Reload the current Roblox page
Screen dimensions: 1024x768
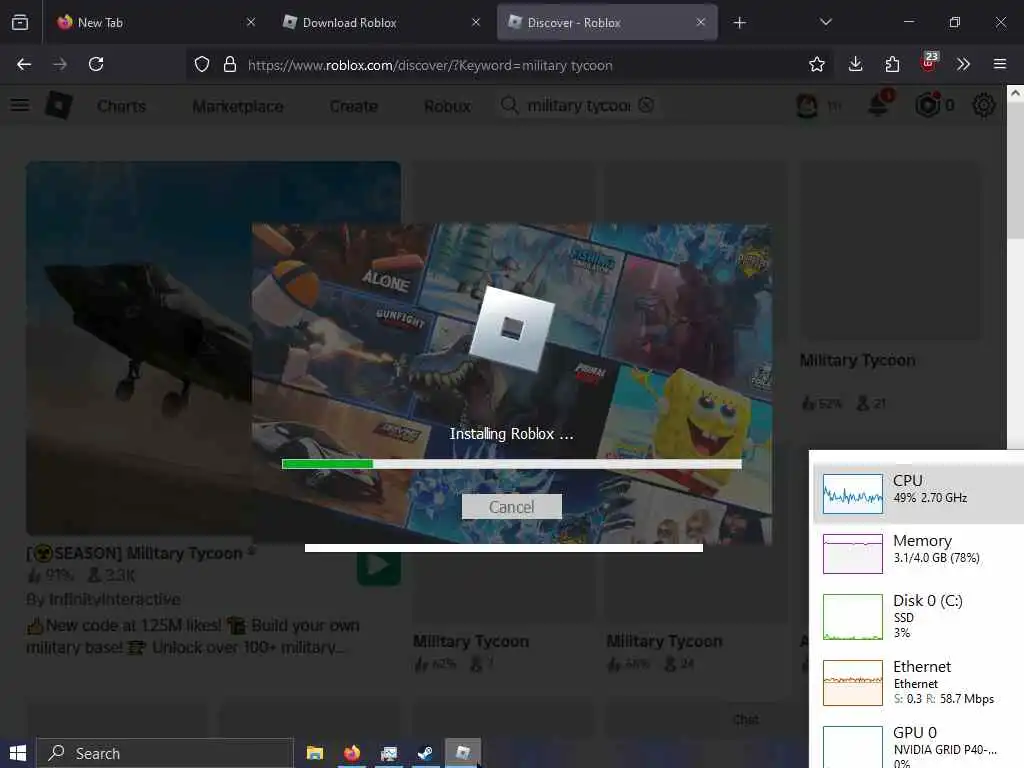[x=96, y=64]
